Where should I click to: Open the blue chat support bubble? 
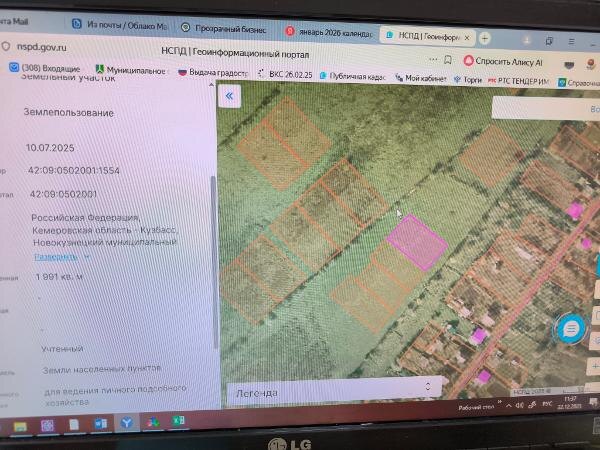pyautogui.click(x=571, y=329)
